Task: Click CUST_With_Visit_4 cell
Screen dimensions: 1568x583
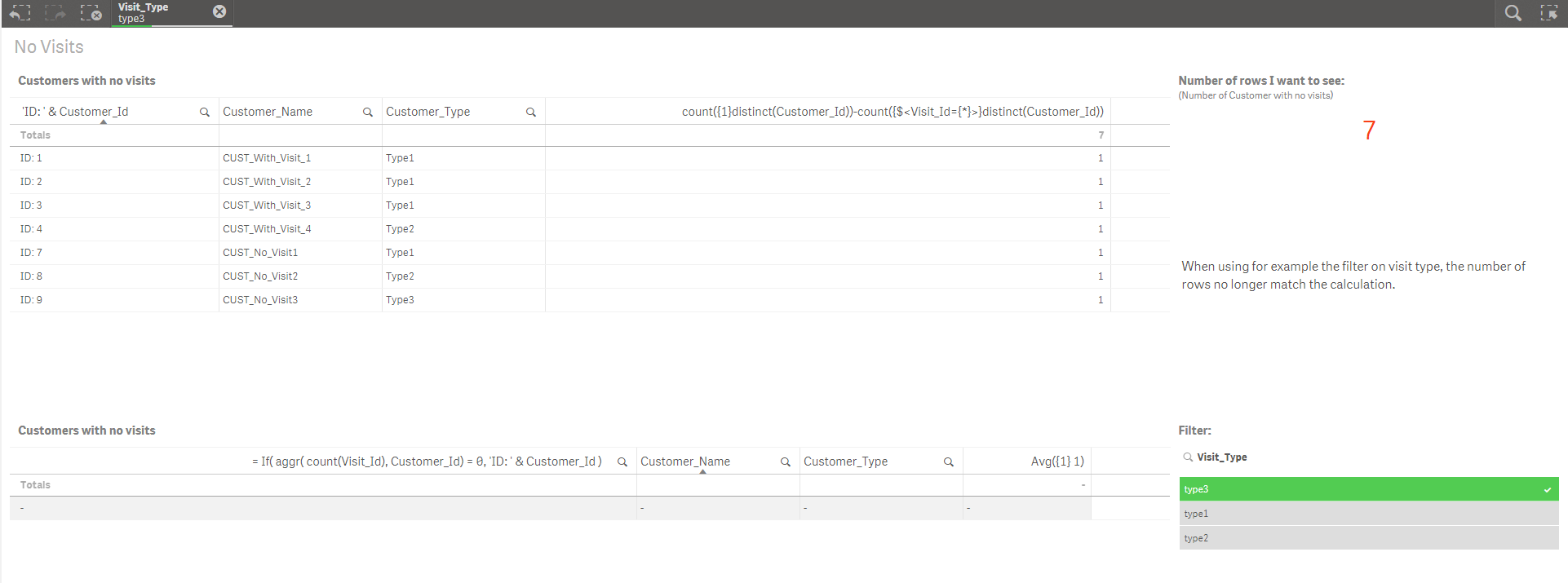Action: pyautogui.click(x=300, y=229)
